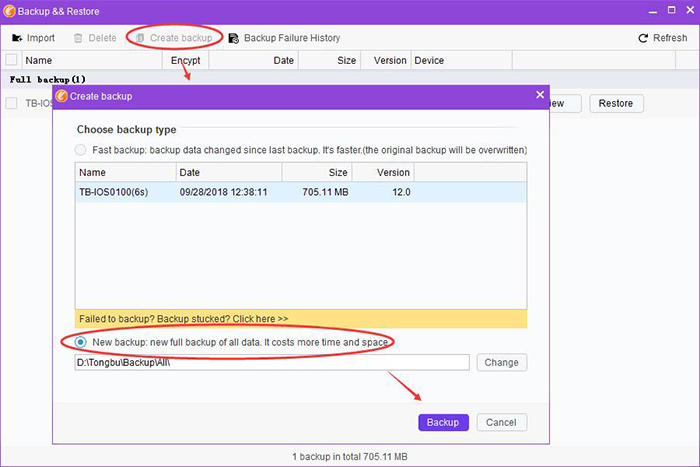Click Change to pick backup folder
Image resolution: width=700 pixels, height=467 pixels.
501,363
